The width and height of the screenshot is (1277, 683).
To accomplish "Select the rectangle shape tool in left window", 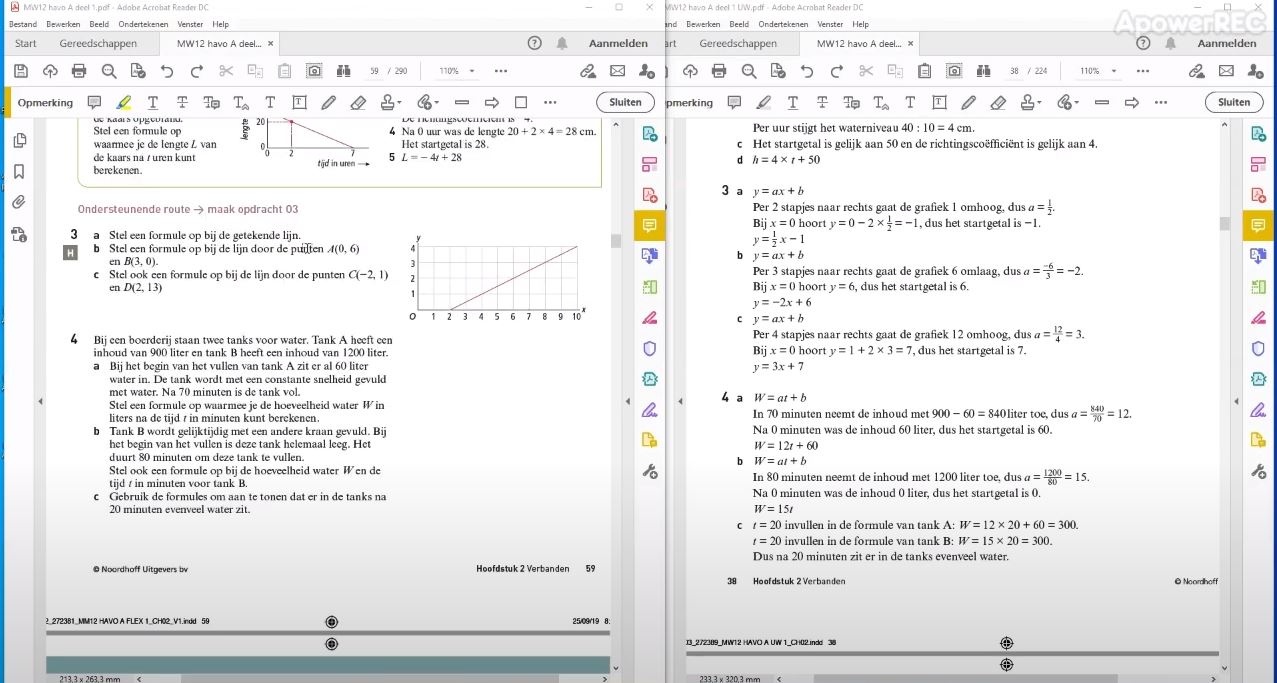I will pos(520,102).
